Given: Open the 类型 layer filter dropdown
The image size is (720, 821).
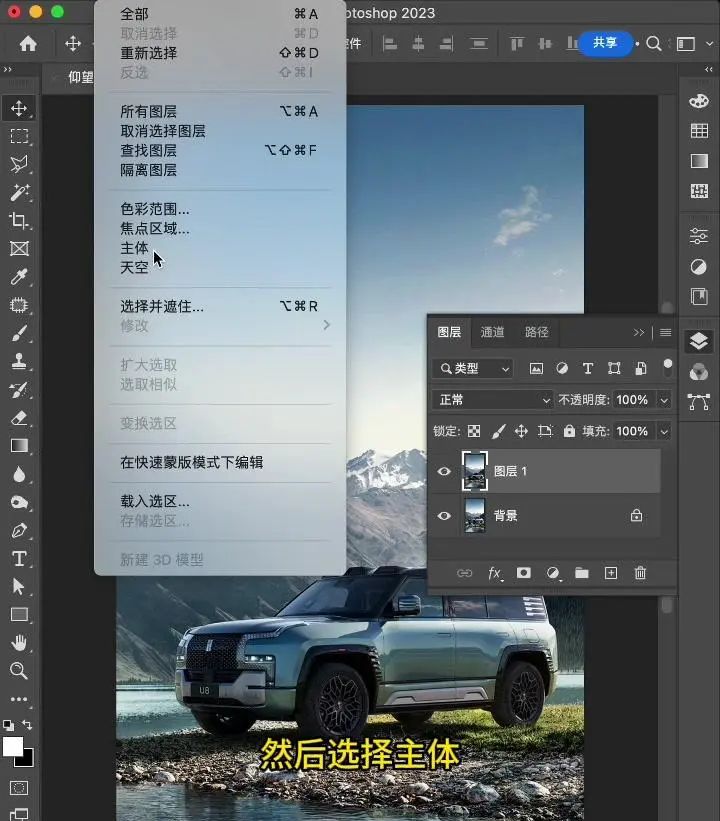Looking at the screenshot, I should pos(475,369).
